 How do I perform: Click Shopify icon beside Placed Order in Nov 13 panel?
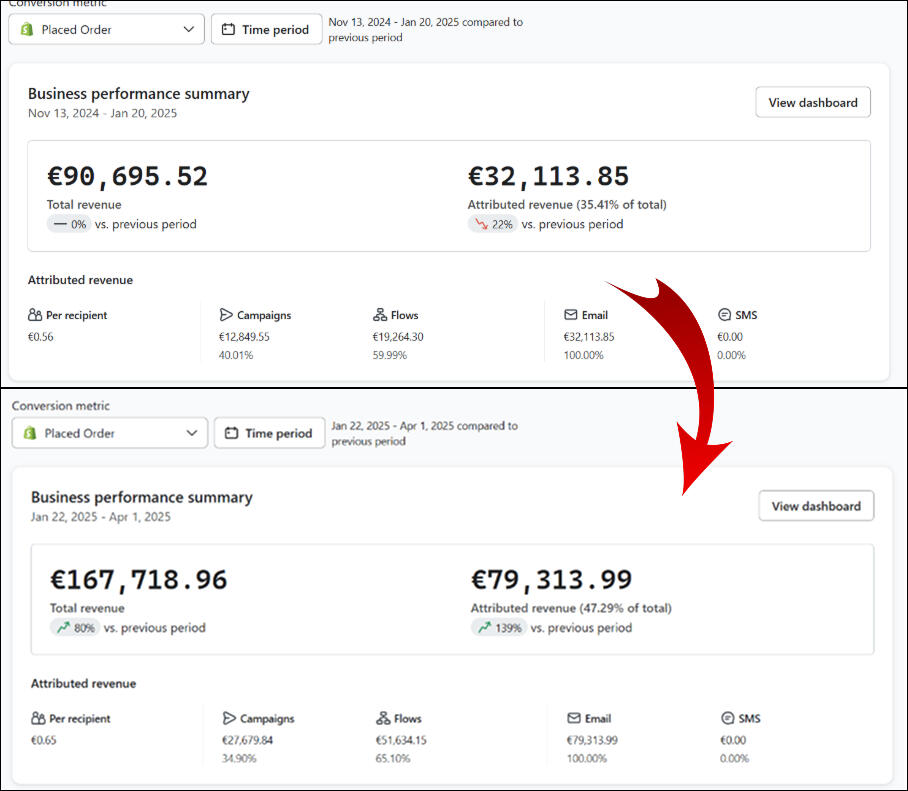pos(27,30)
